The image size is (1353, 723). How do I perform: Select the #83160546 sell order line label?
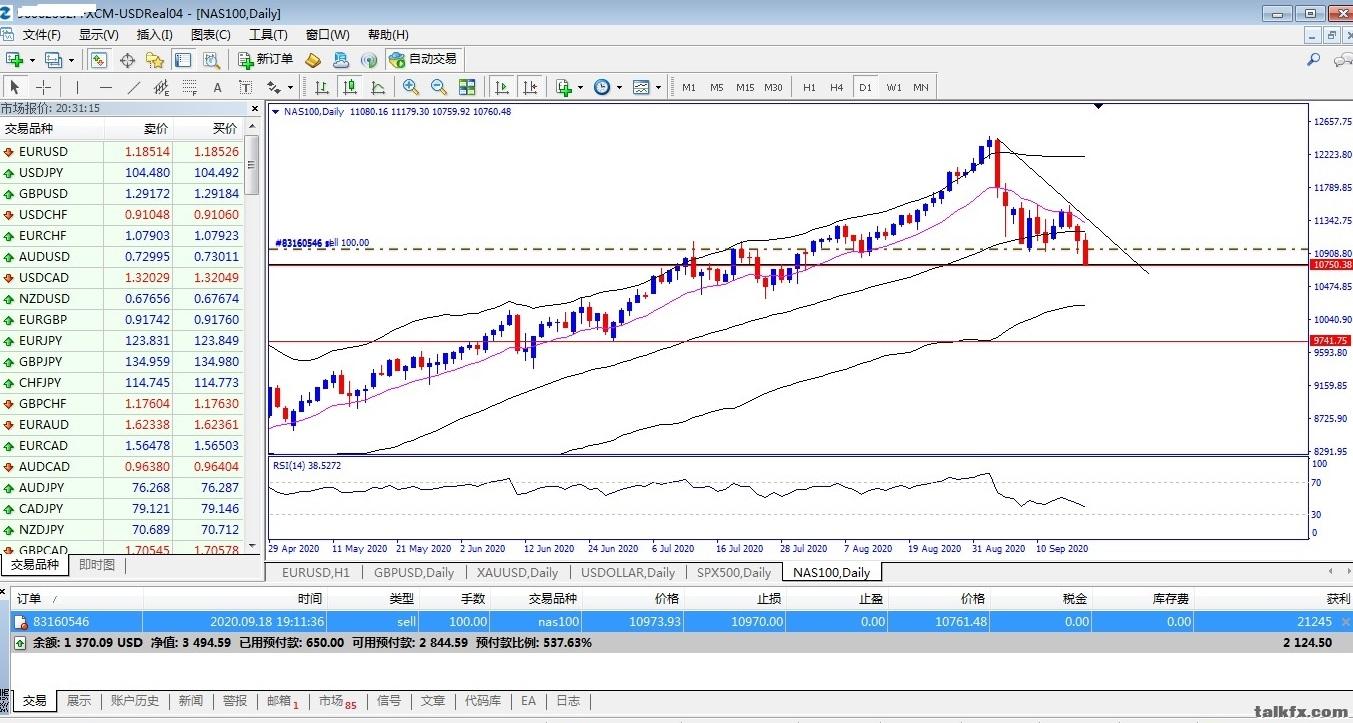click(322, 243)
